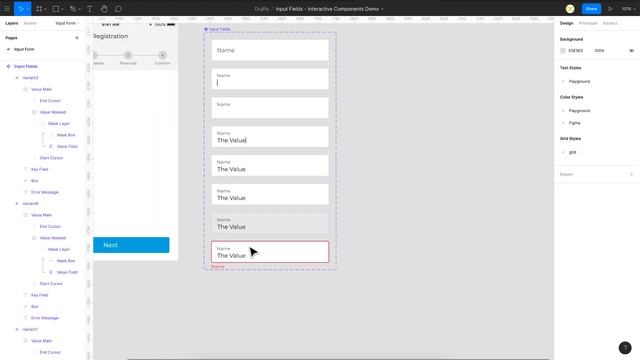The width and height of the screenshot is (640, 360).
Task: Select the Hand tool
Action: click(104, 9)
